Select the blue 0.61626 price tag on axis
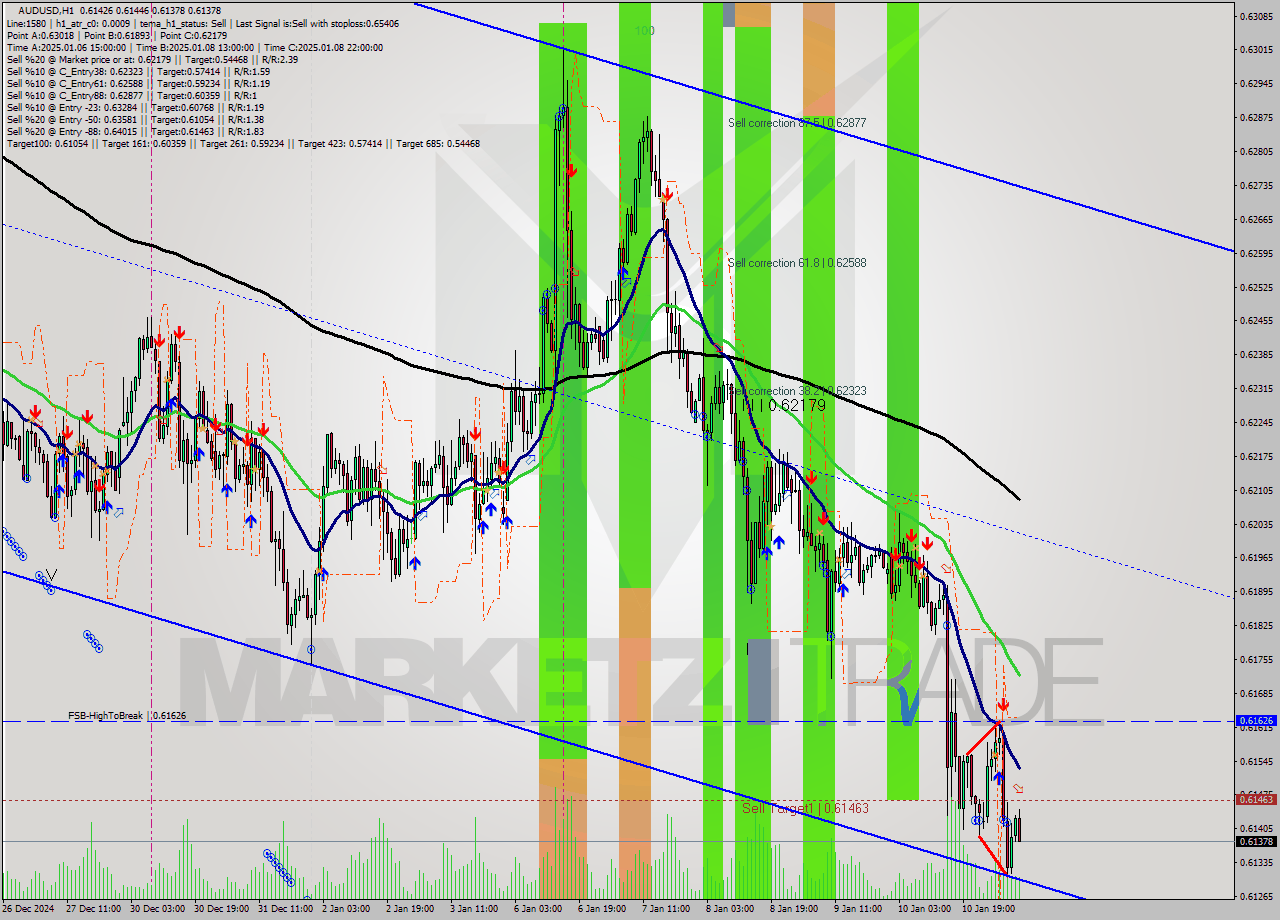This screenshot has width=1280, height=920. (1255, 720)
